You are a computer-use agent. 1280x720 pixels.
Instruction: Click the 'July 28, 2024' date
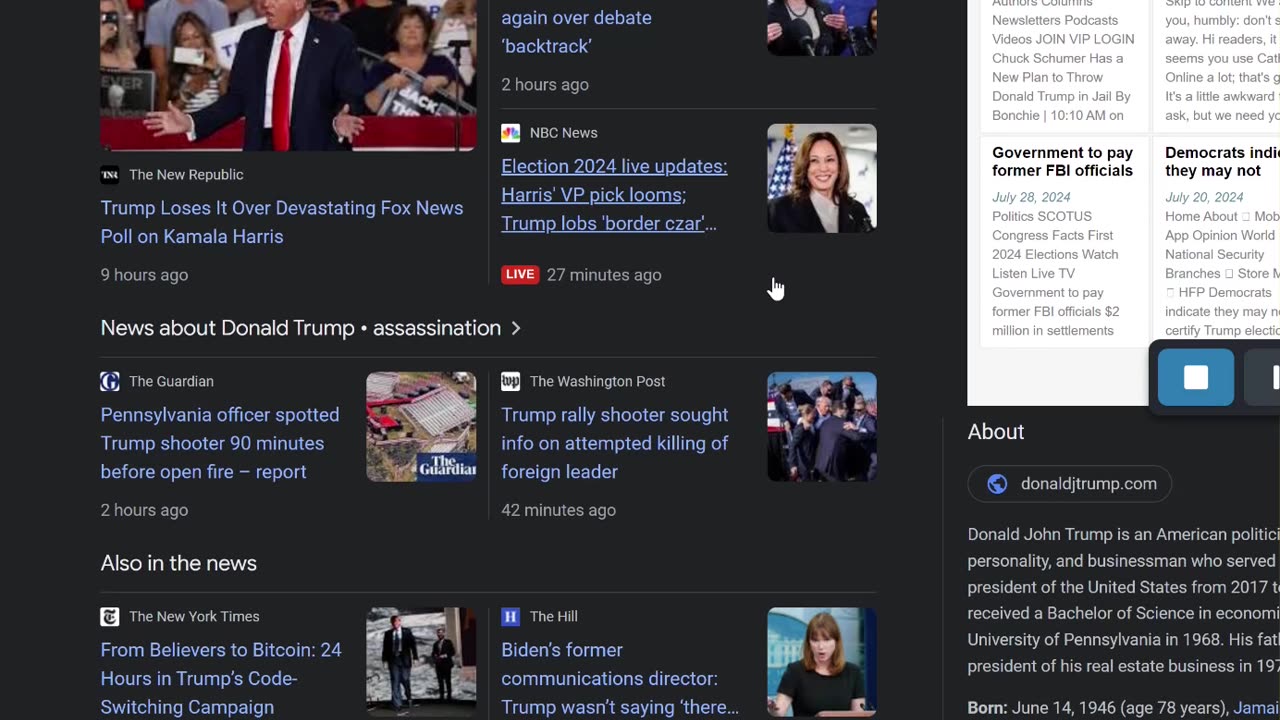pyautogui.click(x=1031, y=197)
